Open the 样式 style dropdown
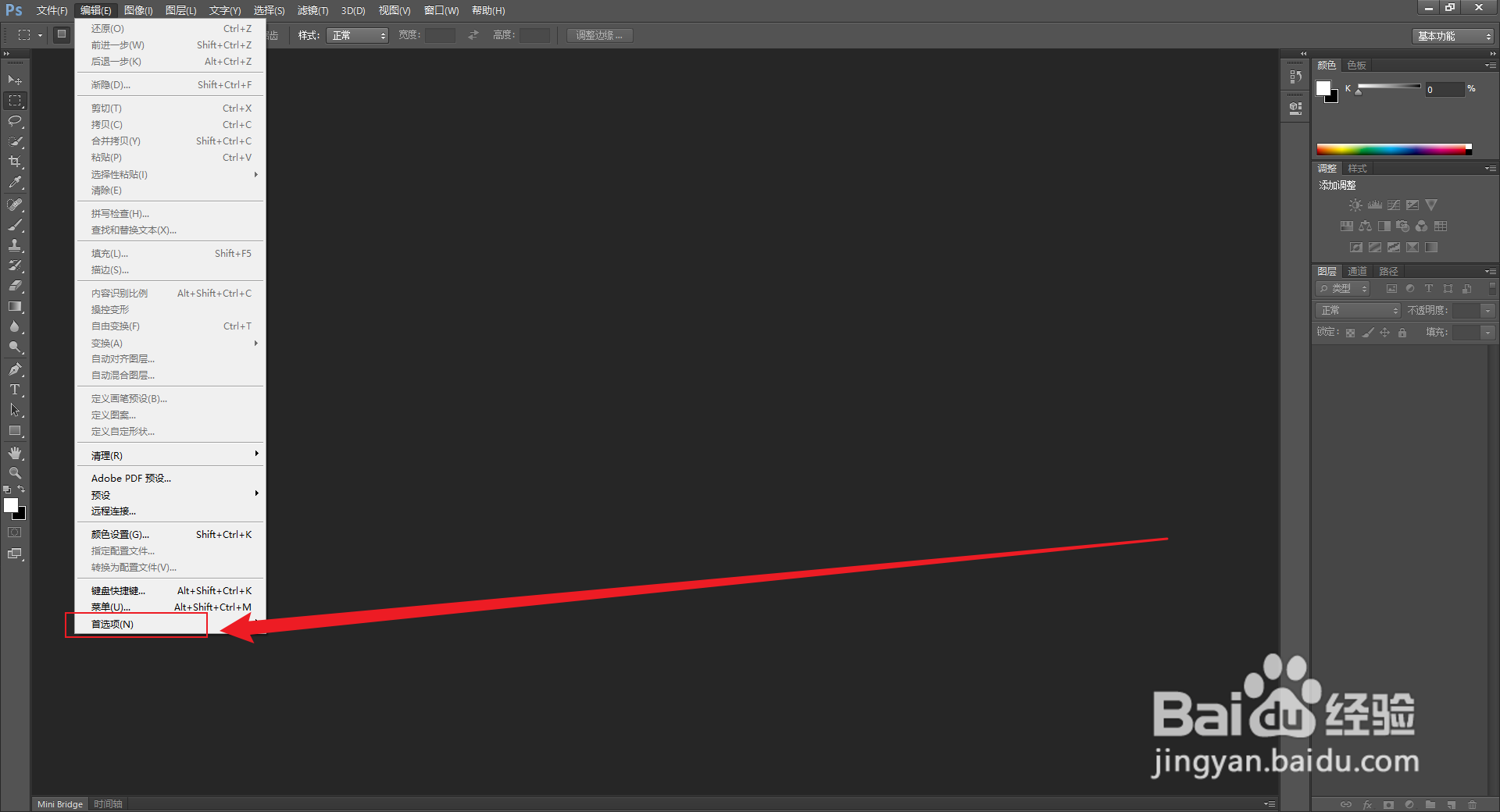Viewport: 1500px width, 812px height. pyautogui.click(x=357, y=35)
